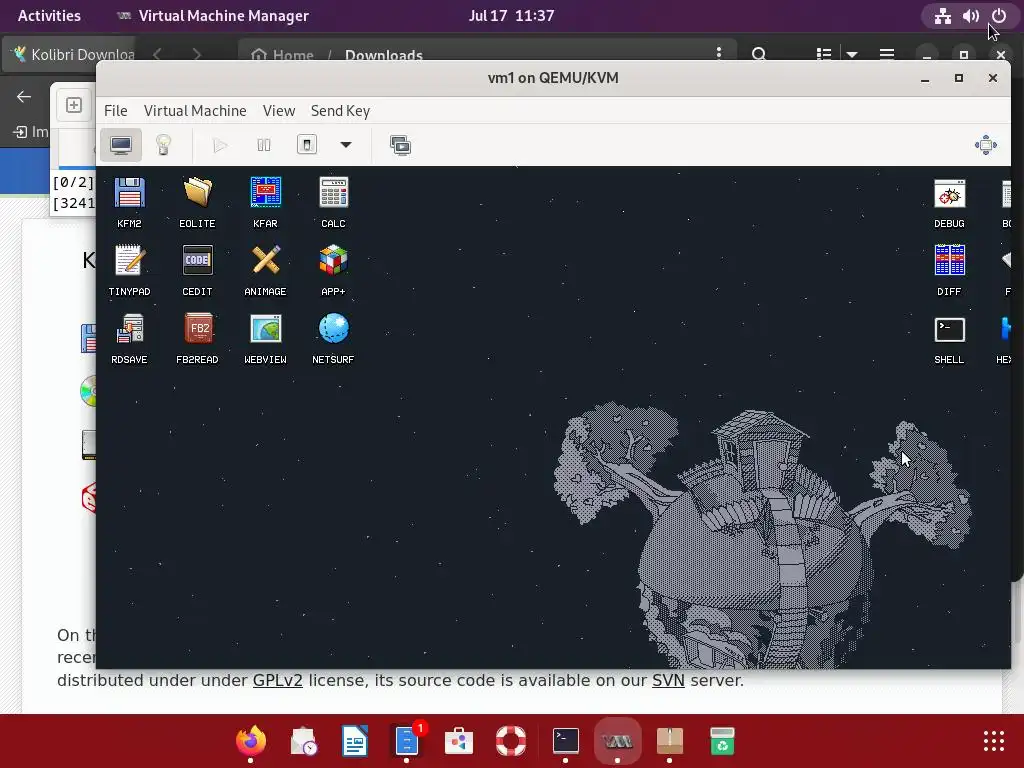Open the power system menu icon
The width and height of the screenshot is (1024, 768).
point(999,16)
